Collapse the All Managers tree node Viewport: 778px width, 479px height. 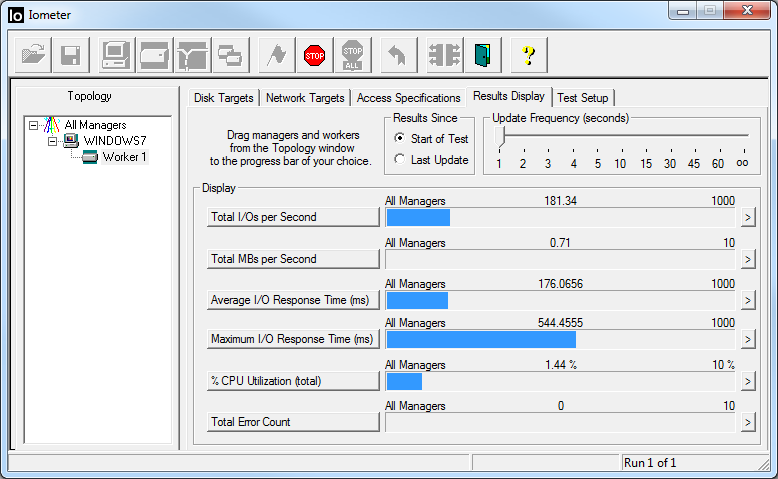[x=33, y=125]
